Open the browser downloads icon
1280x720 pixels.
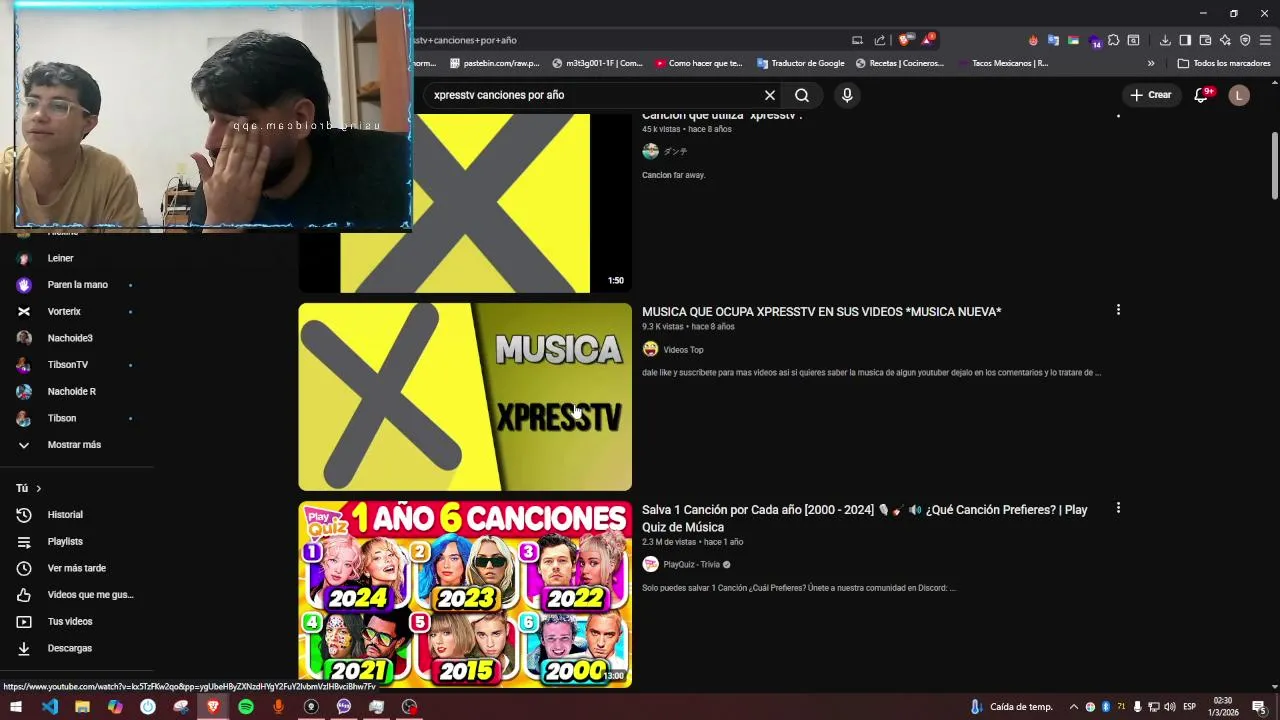1165,40
